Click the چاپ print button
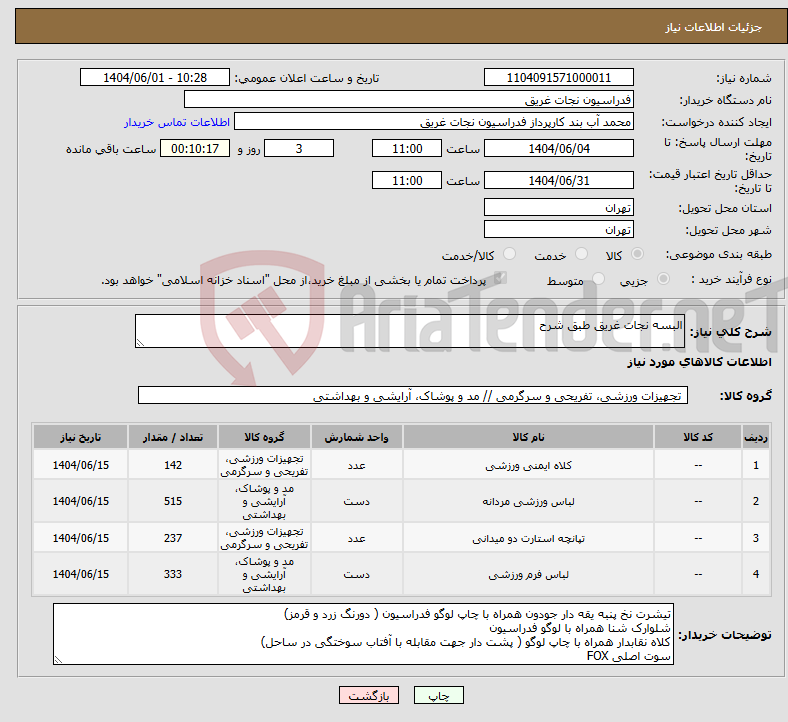Image resolution: width=788 pixels, height=722 pixels. (x=439, y=695)
